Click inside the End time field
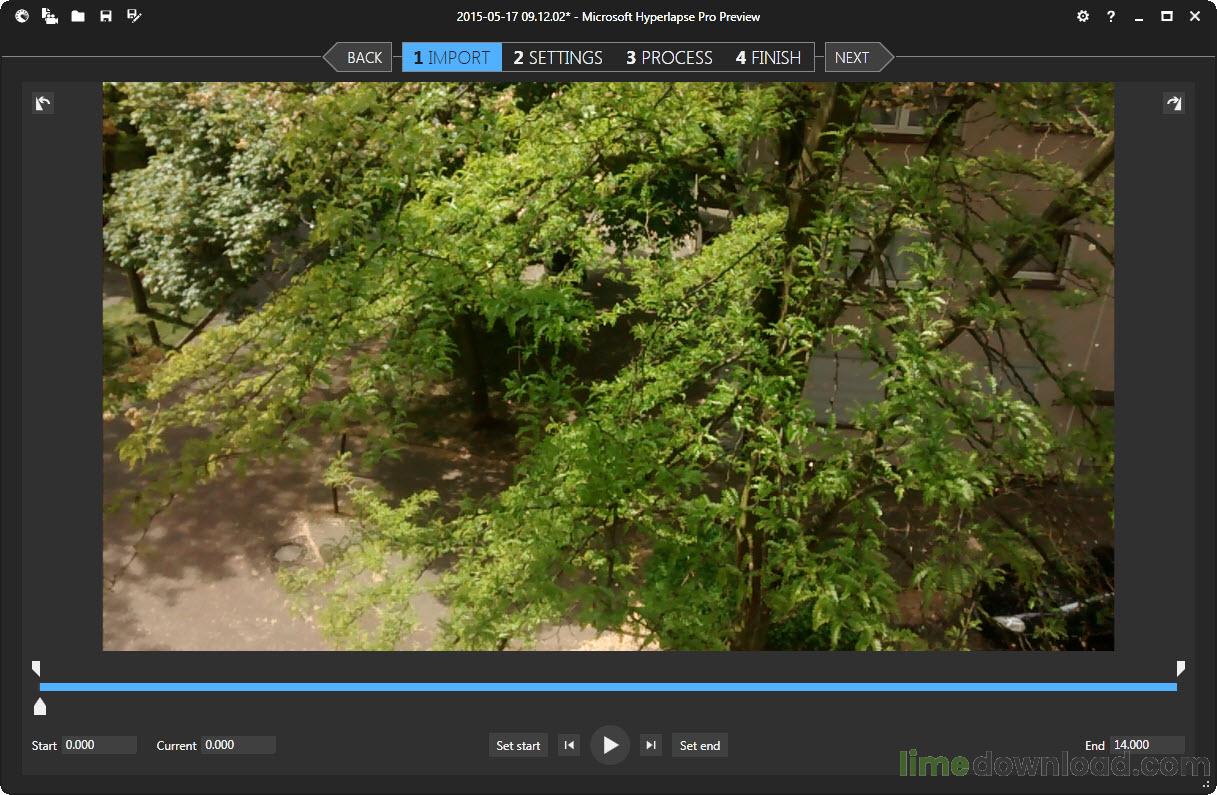Screen dimensions: 1217x795 coord(1147,744)
